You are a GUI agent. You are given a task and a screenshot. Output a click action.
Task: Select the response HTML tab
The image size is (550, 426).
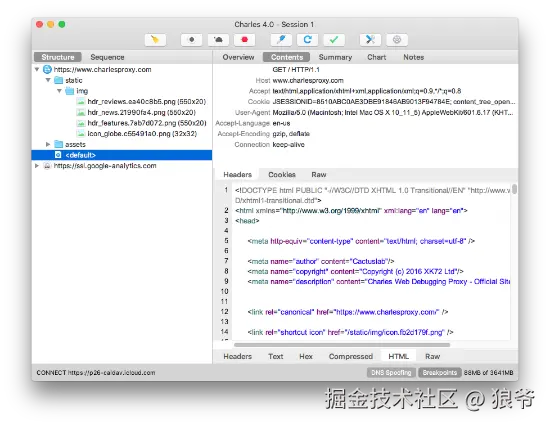[x=398, y=356]
